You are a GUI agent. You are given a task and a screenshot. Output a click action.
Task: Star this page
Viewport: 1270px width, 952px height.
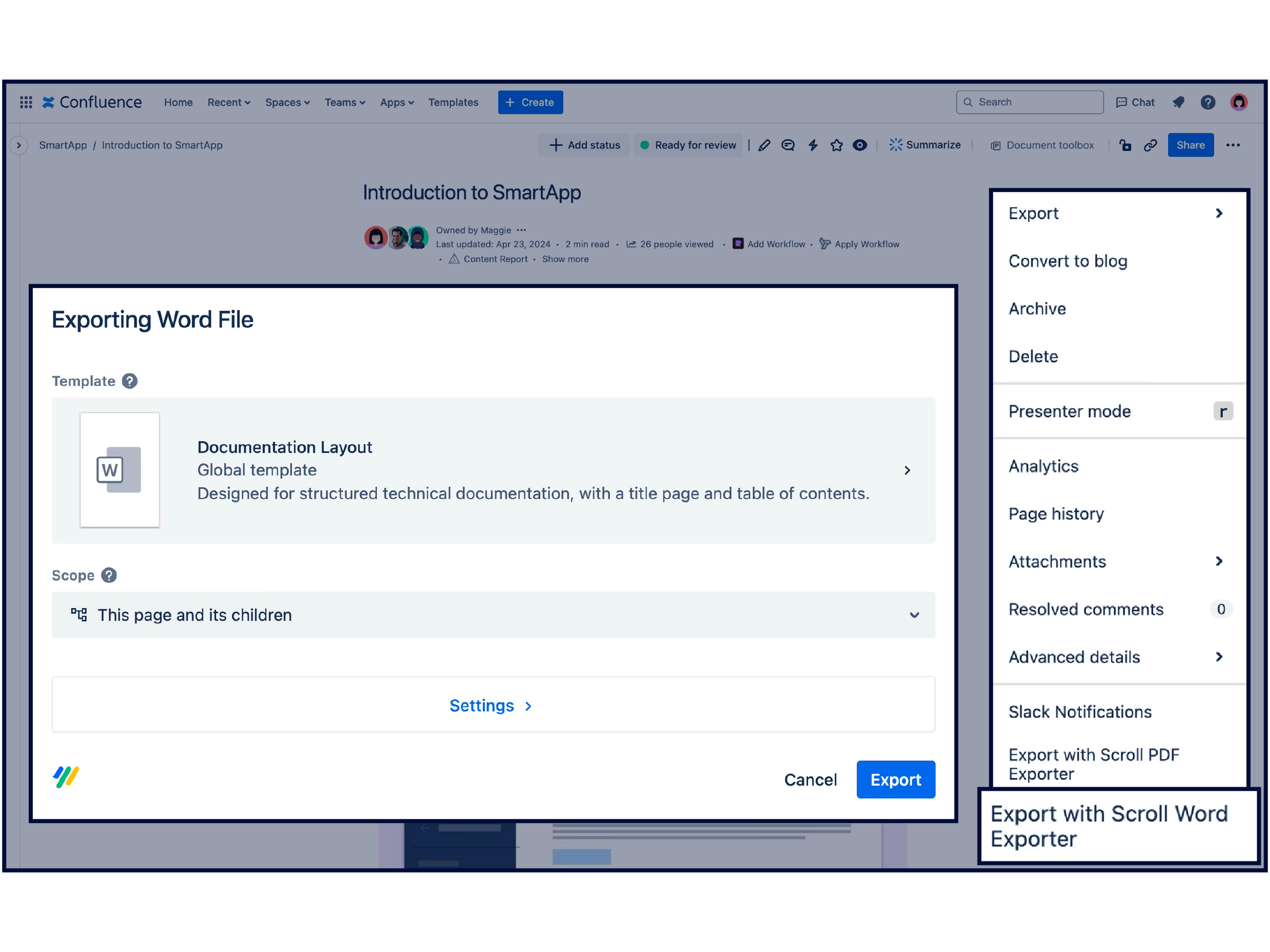[837, 145]
